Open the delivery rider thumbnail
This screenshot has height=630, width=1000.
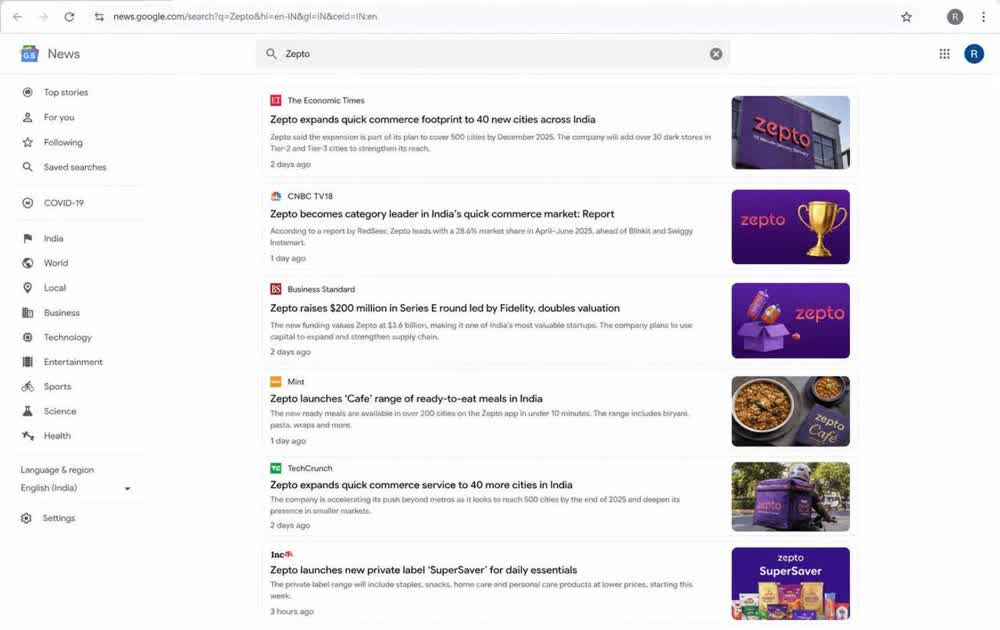click(790, 497)
